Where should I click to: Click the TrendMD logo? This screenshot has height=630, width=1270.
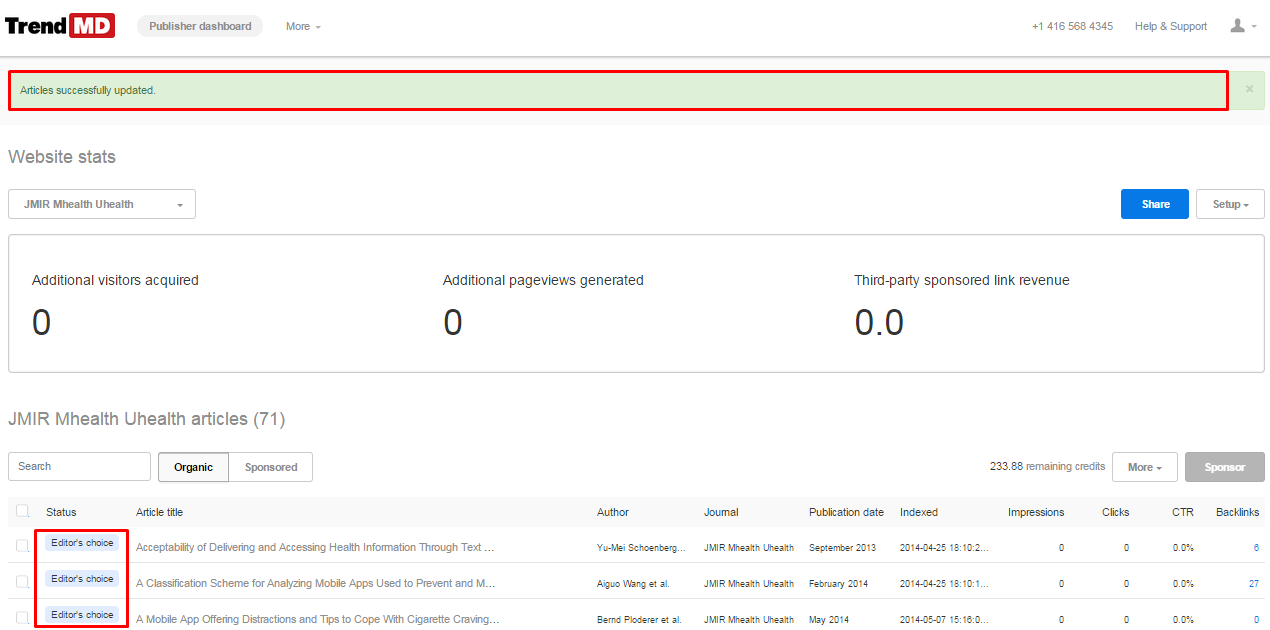tap(60, 26)
